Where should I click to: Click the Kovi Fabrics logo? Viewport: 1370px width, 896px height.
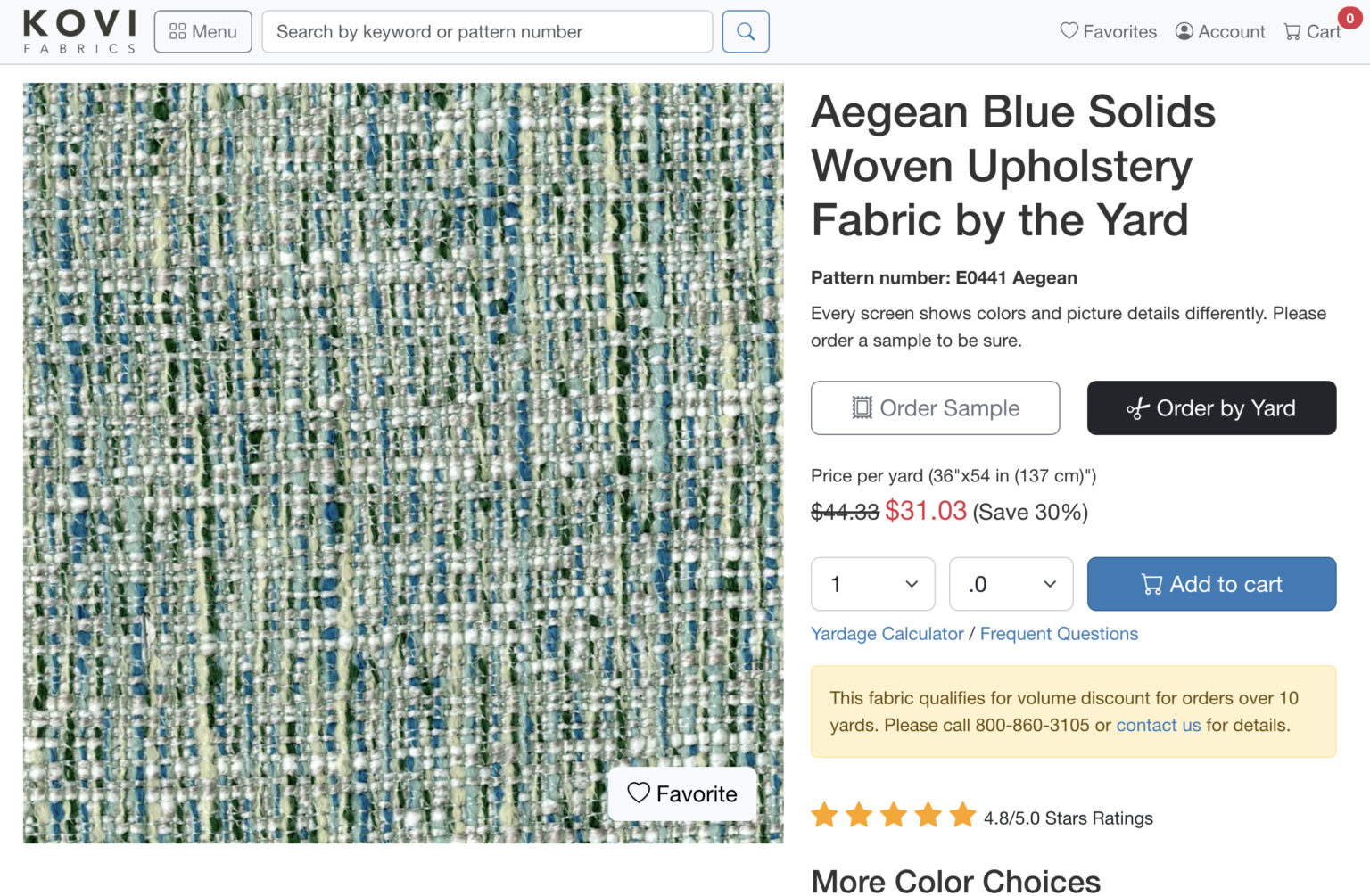click(79, 31)
